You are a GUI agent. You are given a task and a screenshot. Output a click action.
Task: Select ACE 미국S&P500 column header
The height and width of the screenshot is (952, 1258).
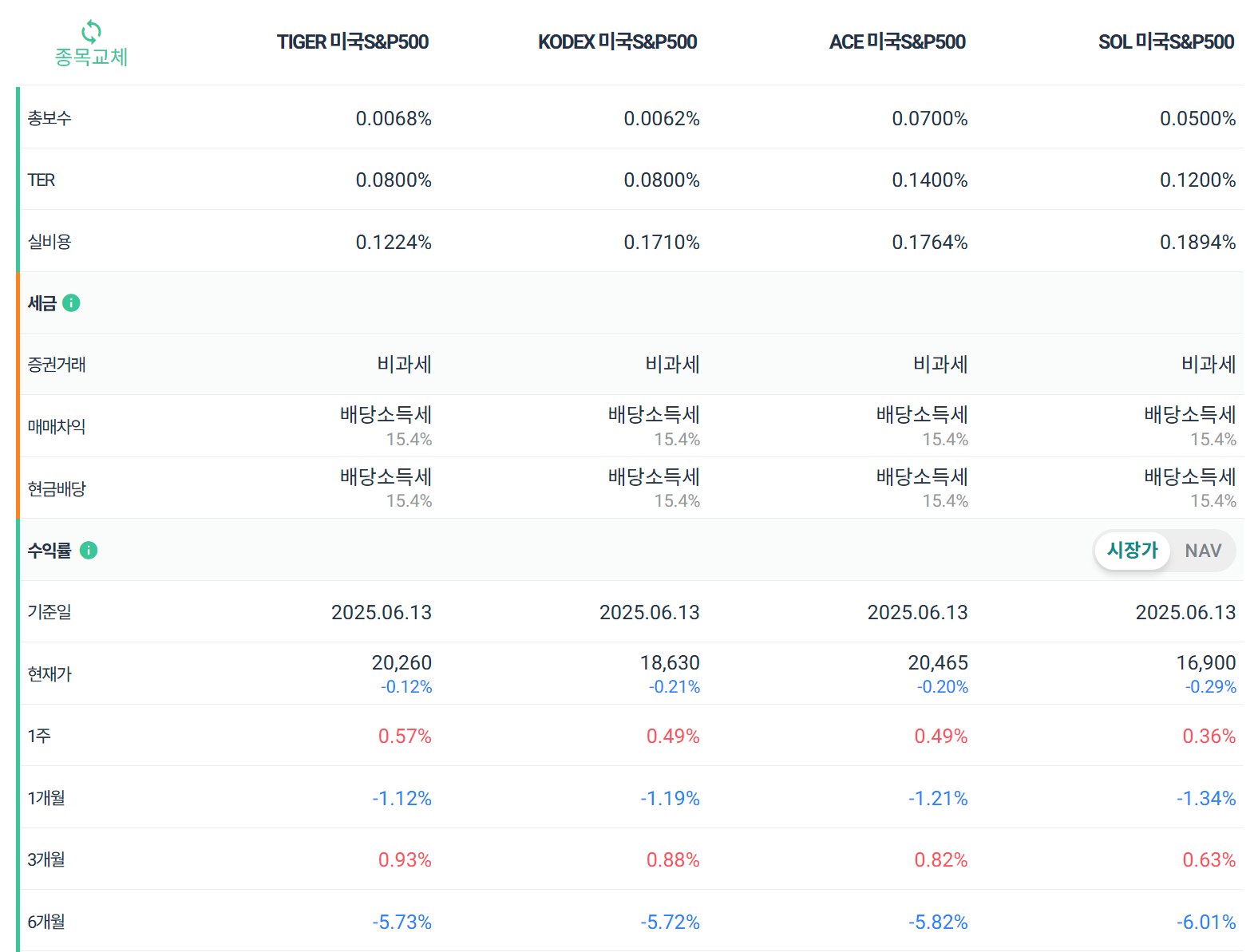(x=898, y=42)
